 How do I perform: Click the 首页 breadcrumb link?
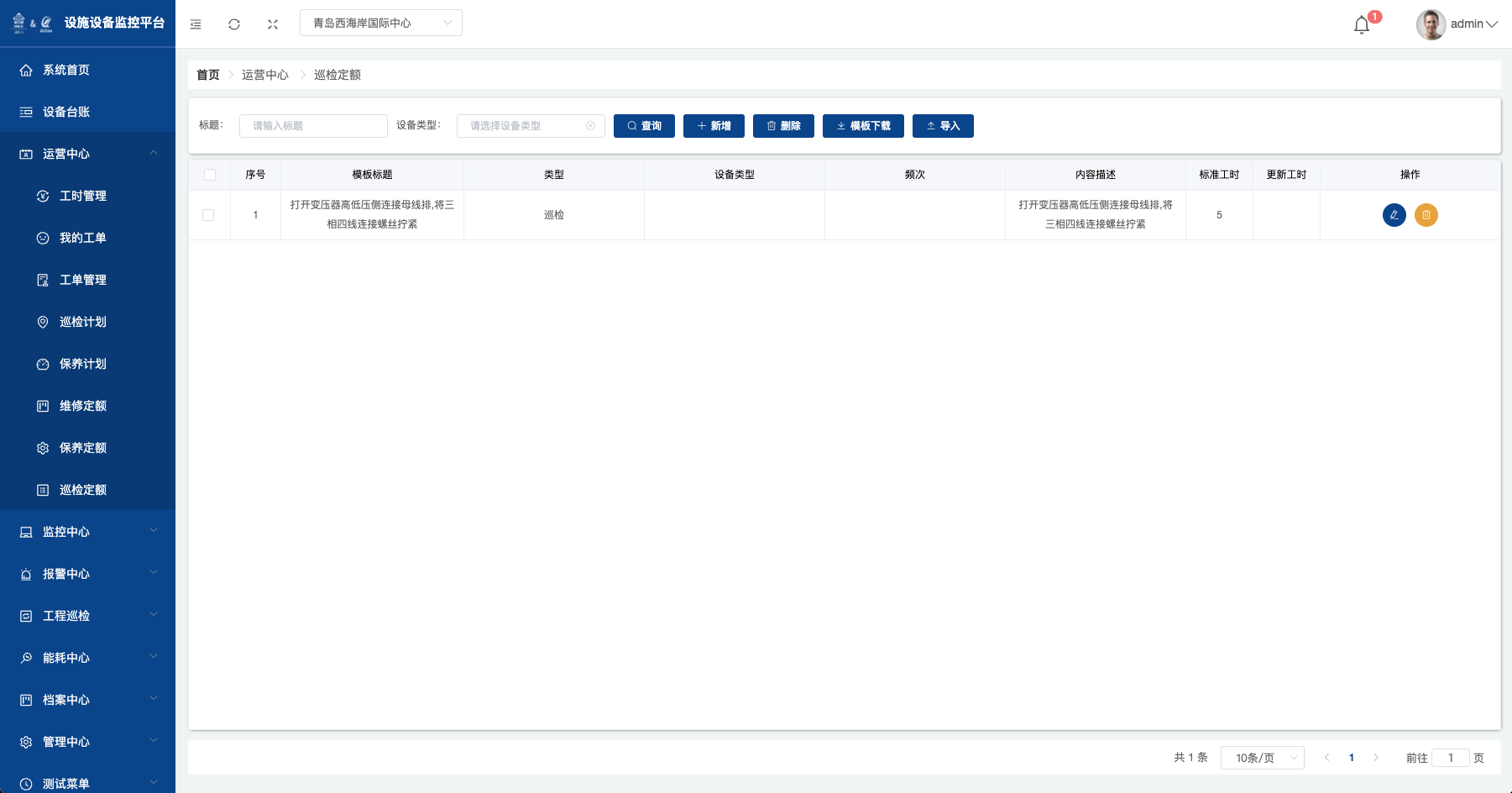pos(207,75)
